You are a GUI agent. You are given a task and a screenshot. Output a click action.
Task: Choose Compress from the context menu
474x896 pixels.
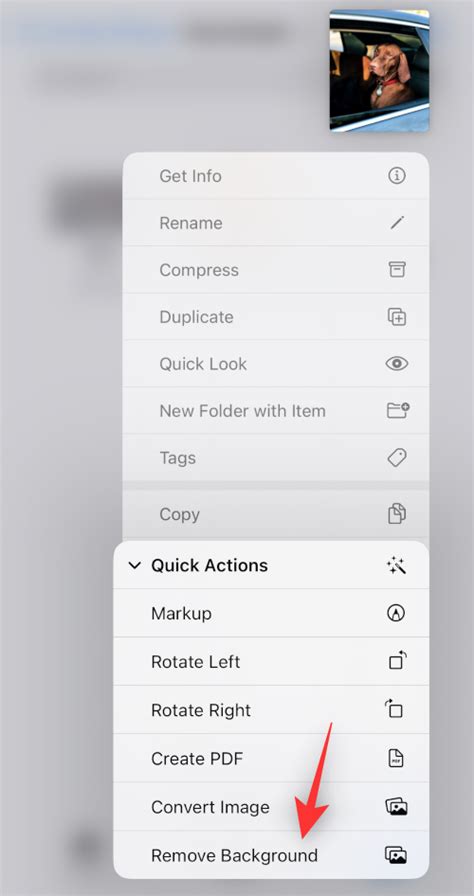pyautogui.click(x=276, y=270)
